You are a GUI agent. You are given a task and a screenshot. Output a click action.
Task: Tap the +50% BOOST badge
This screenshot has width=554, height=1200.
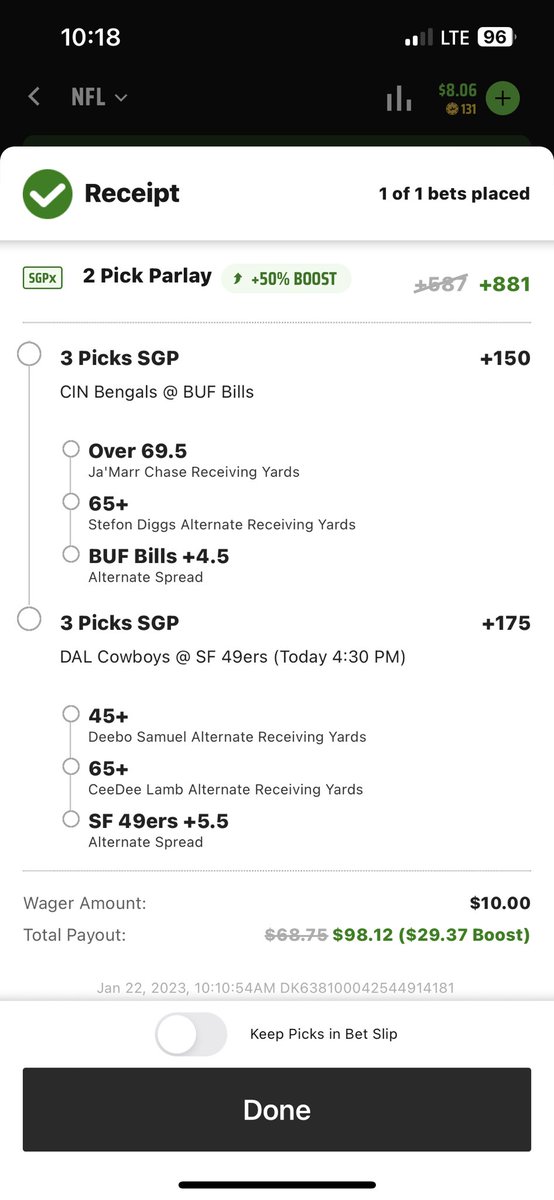pyautogui.click(x=286, y=278)
